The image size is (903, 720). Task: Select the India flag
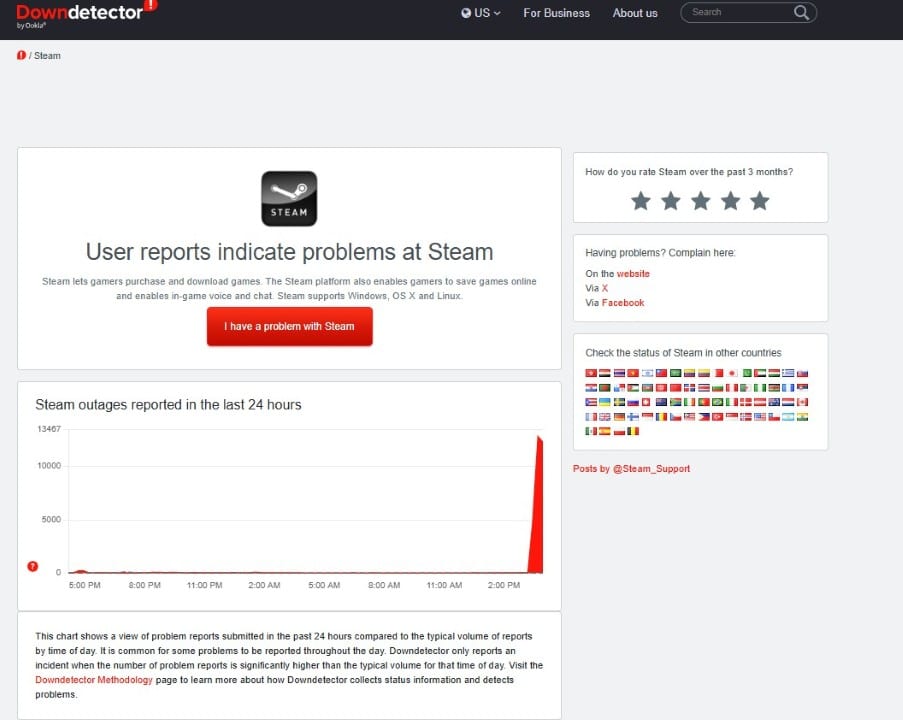click(802, 417)
